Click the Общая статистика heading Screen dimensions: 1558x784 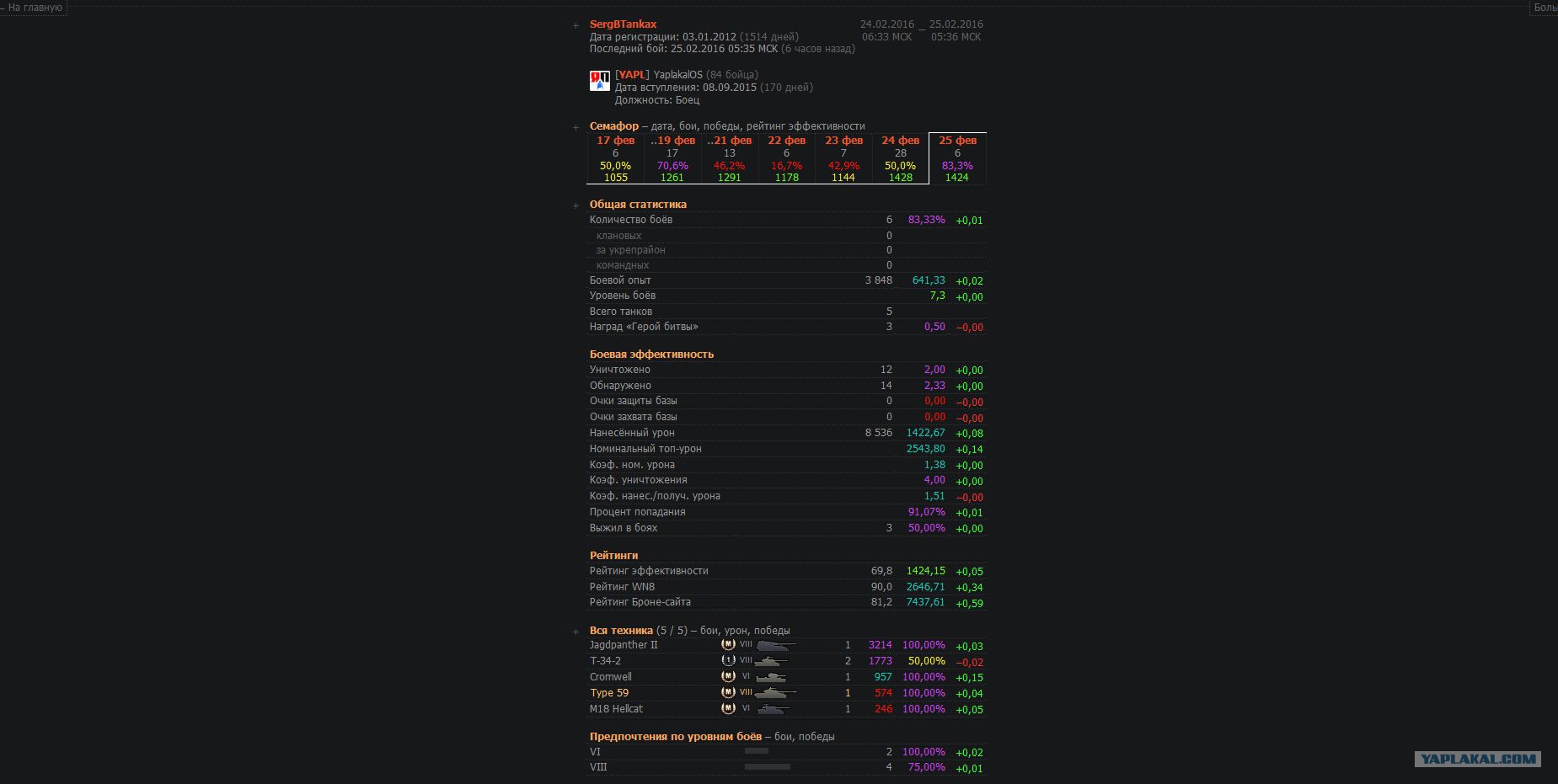(x=638, y=205)
